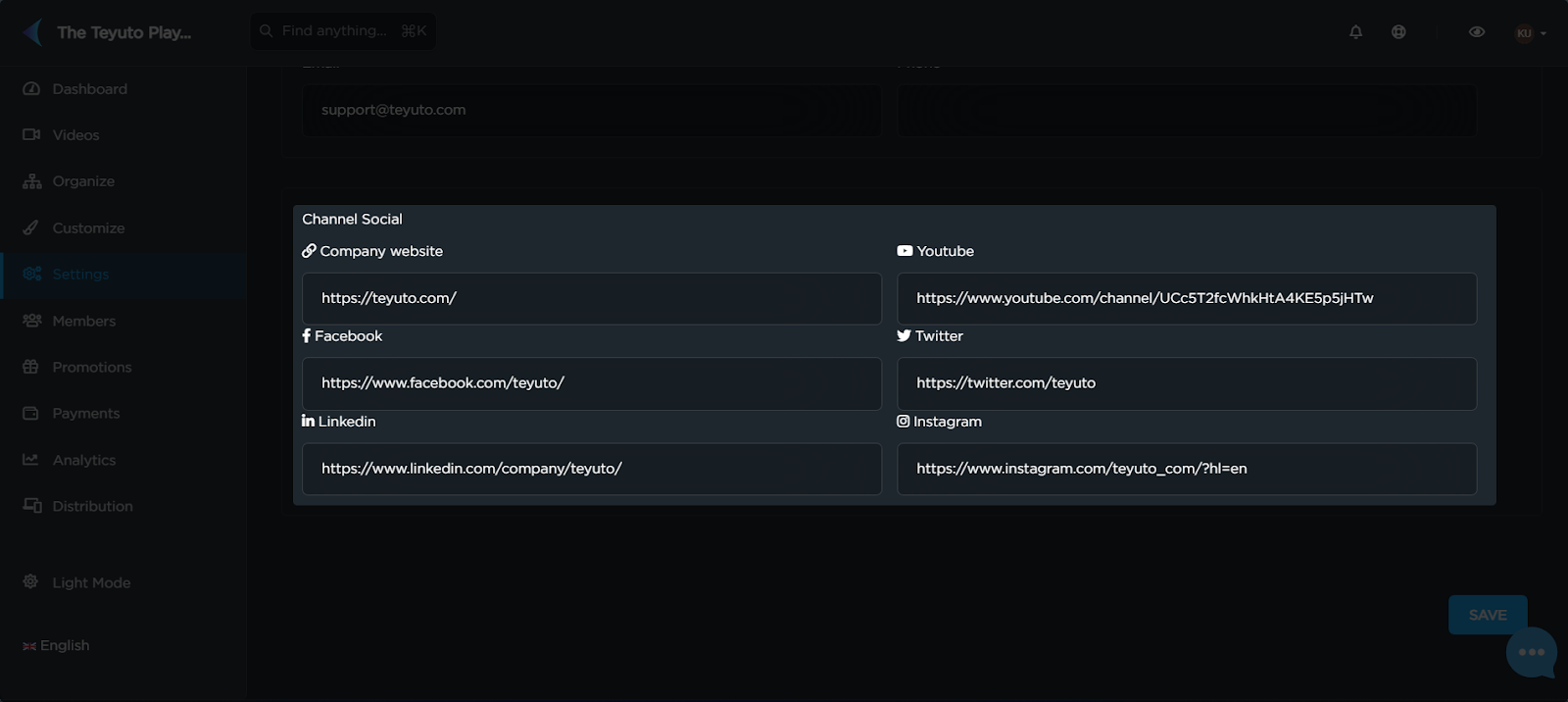The image size is (1568, 702).
Task: Open the notifications bell
Action: click(1355, 32)
